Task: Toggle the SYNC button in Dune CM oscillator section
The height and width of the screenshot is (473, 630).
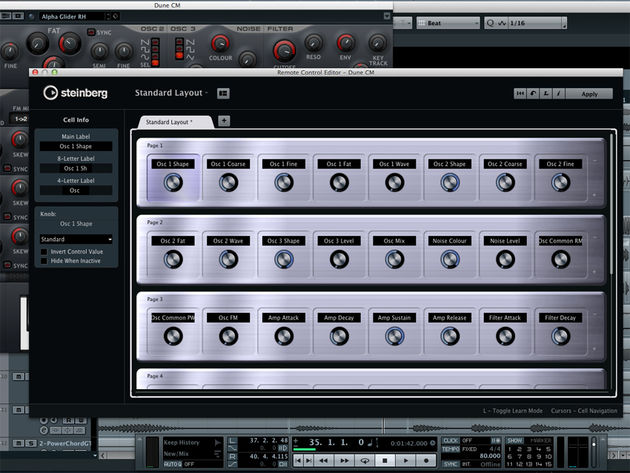Action: 91,32
